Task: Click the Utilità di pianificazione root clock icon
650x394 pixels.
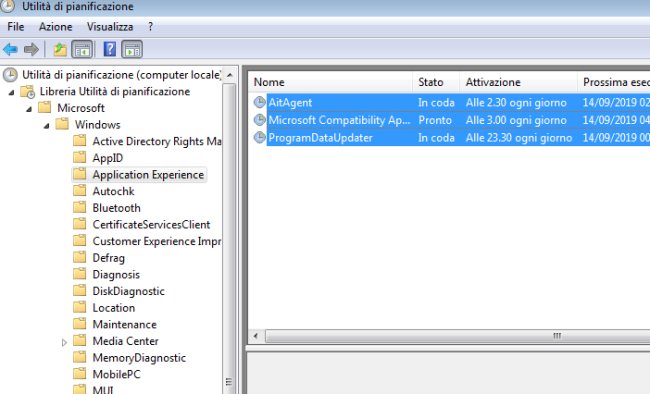Action: [x=10, y=75]
